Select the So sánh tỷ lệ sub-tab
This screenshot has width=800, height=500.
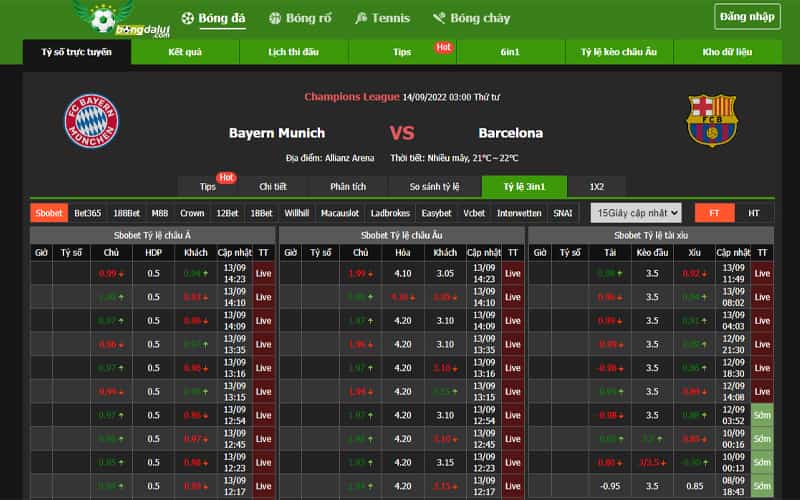click(435, 187)
